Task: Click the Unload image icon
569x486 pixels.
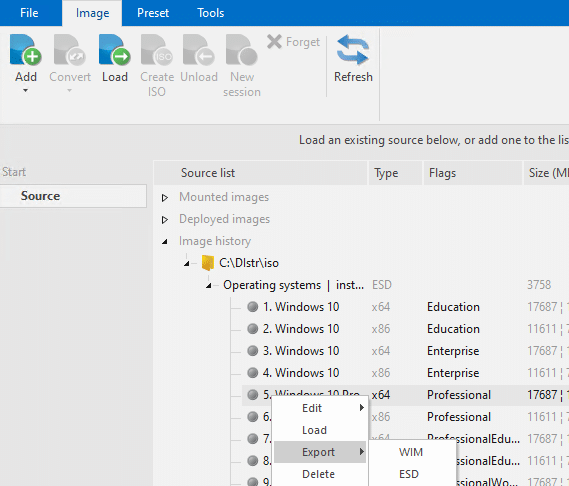Action: tap(199, 50)
